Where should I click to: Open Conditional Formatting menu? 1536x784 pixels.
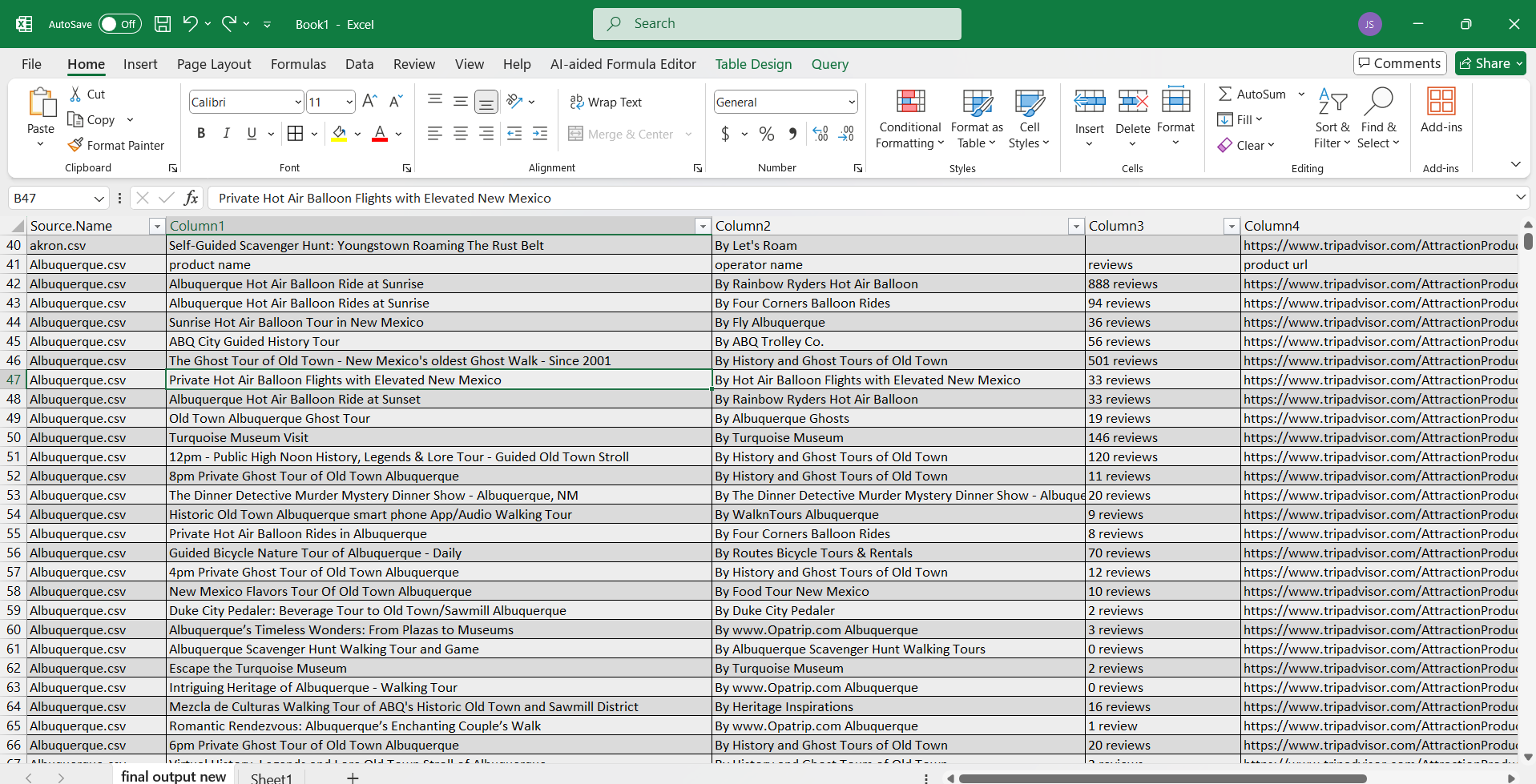point(910,119)
